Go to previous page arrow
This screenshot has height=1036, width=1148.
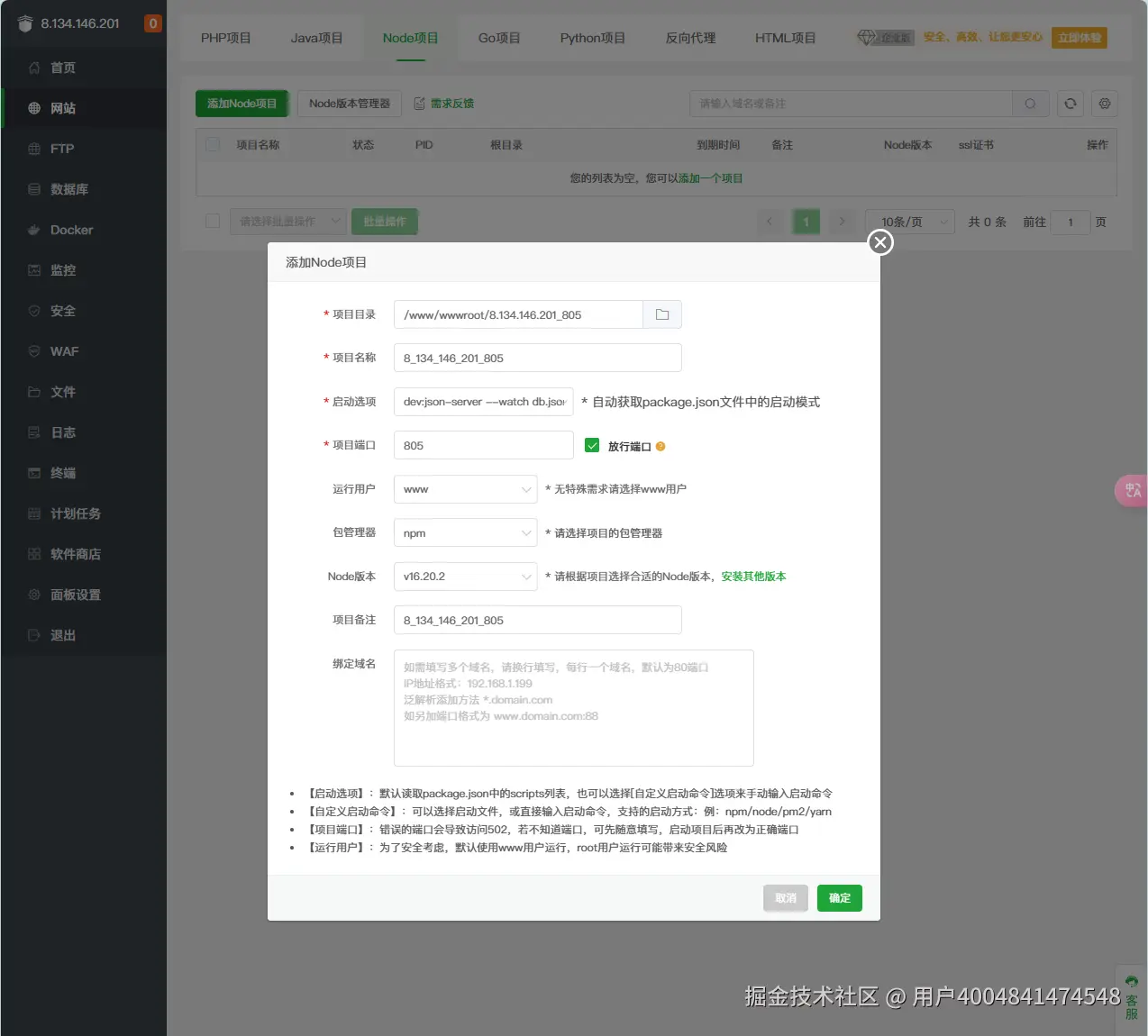click(770, 222)
